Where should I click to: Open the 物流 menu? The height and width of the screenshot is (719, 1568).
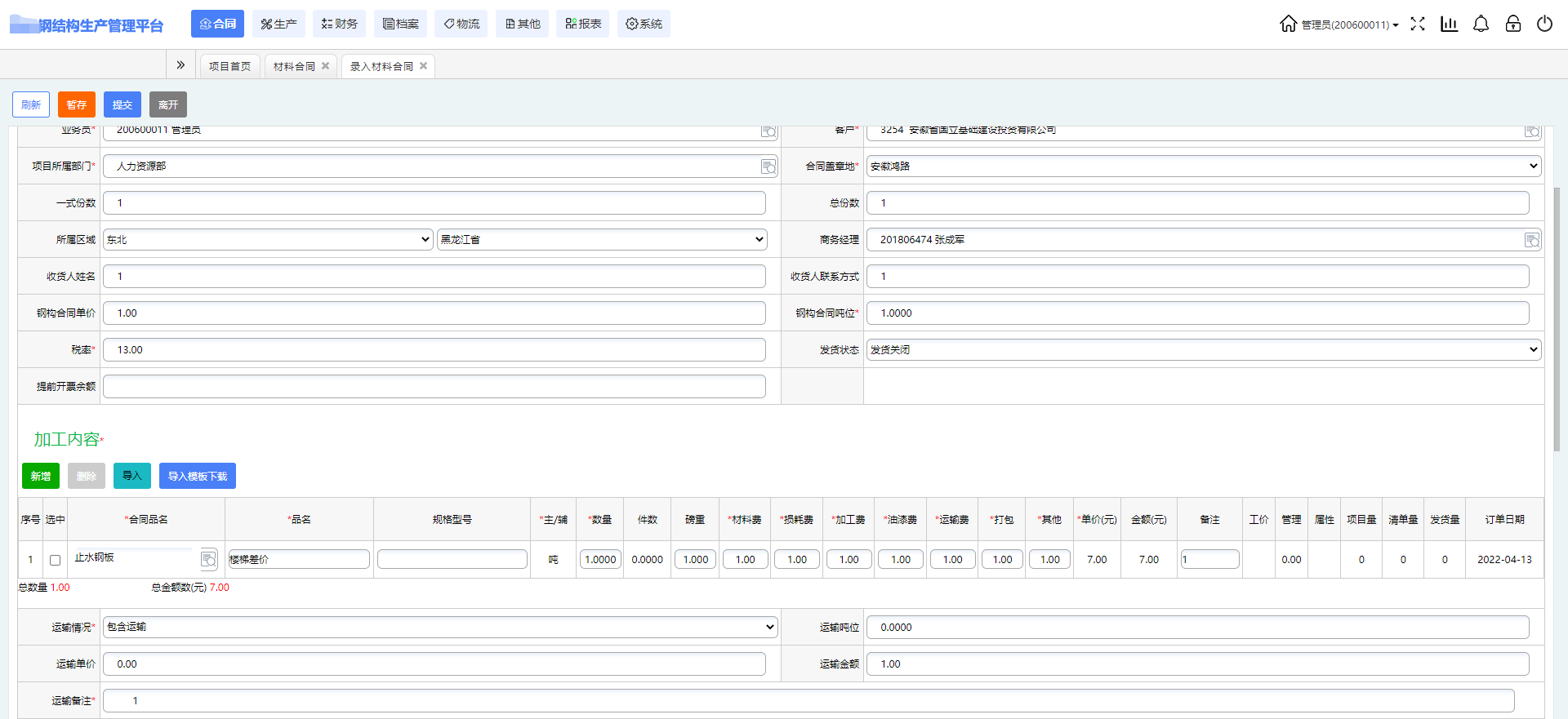461,24
